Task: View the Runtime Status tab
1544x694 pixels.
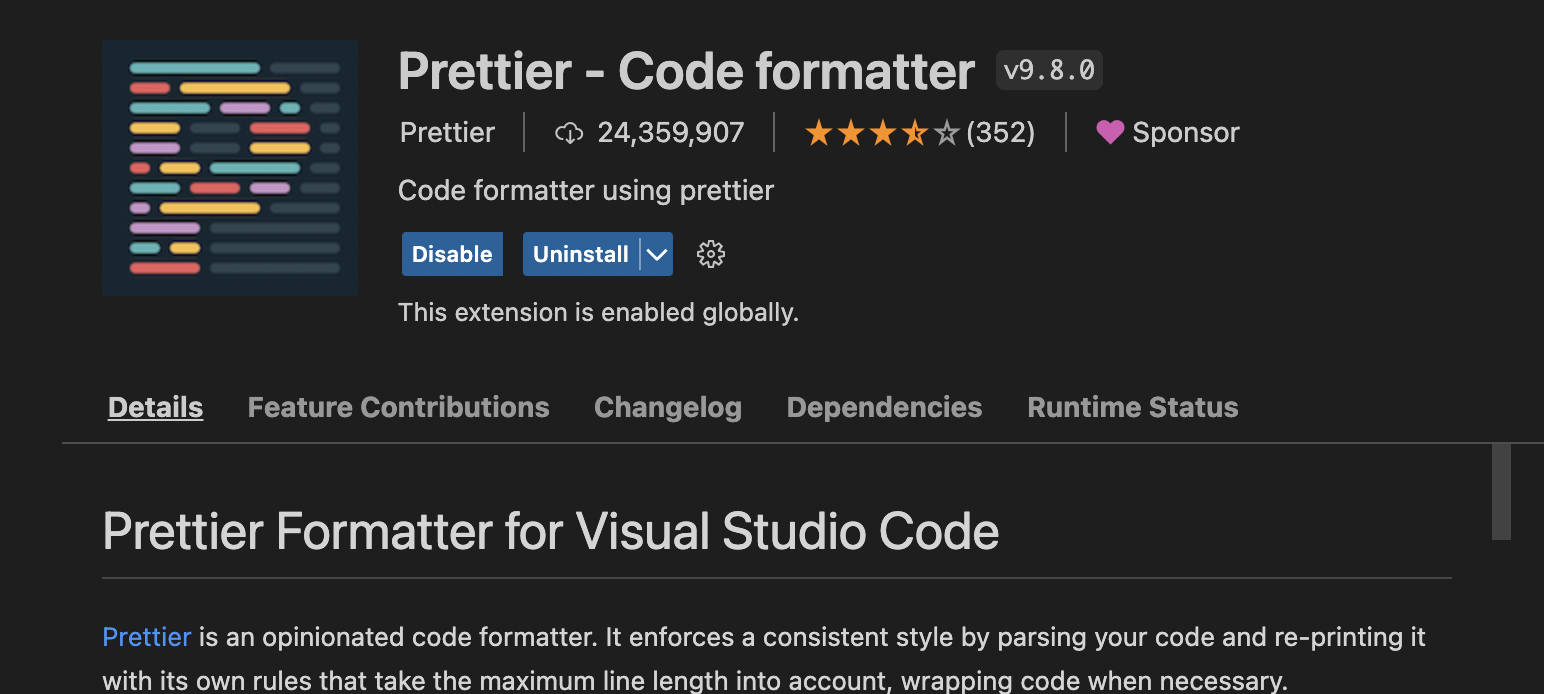Action: click(x=1132, y=407)
